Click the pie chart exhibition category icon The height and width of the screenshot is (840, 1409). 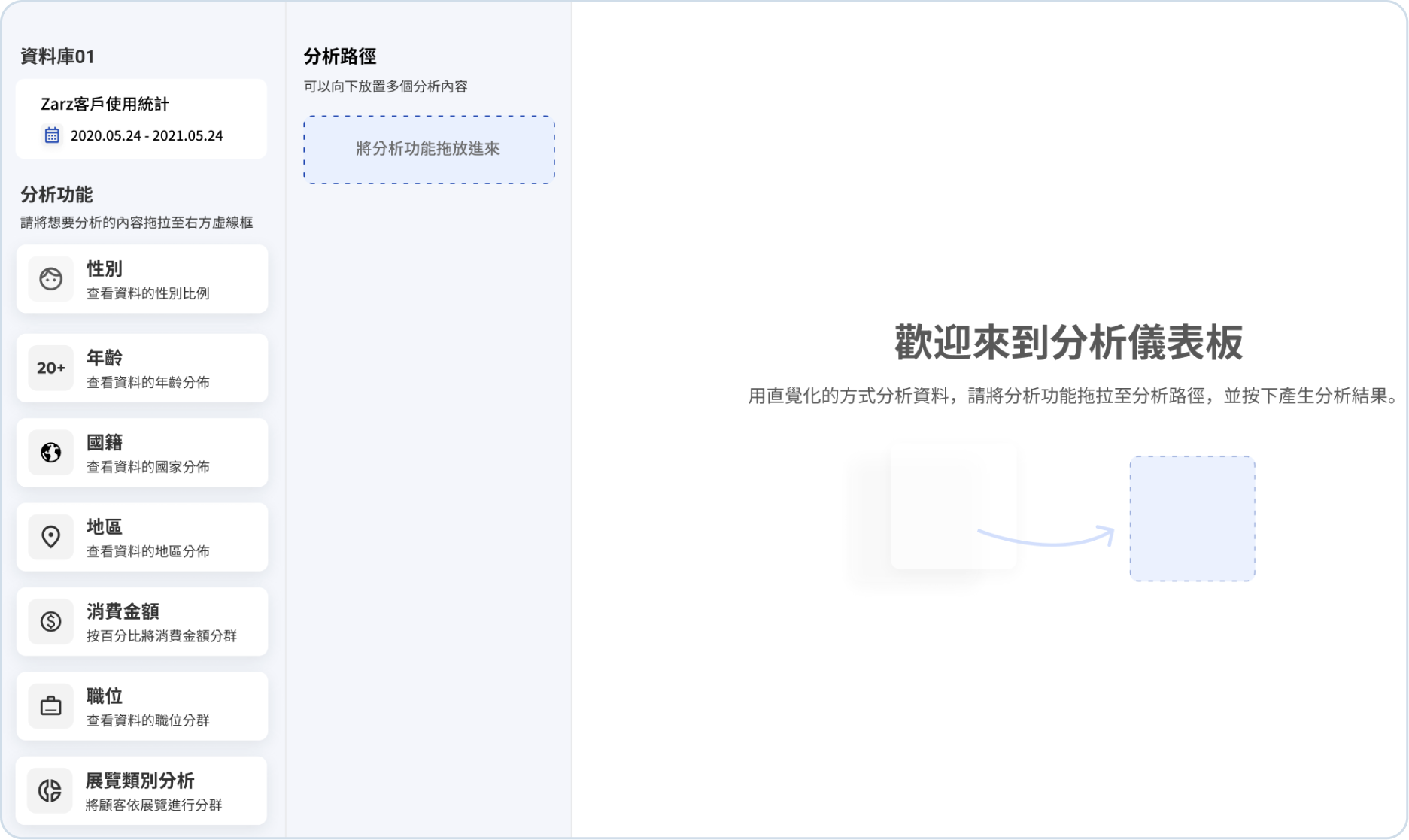pyautogui.click(x=50, y=790)
